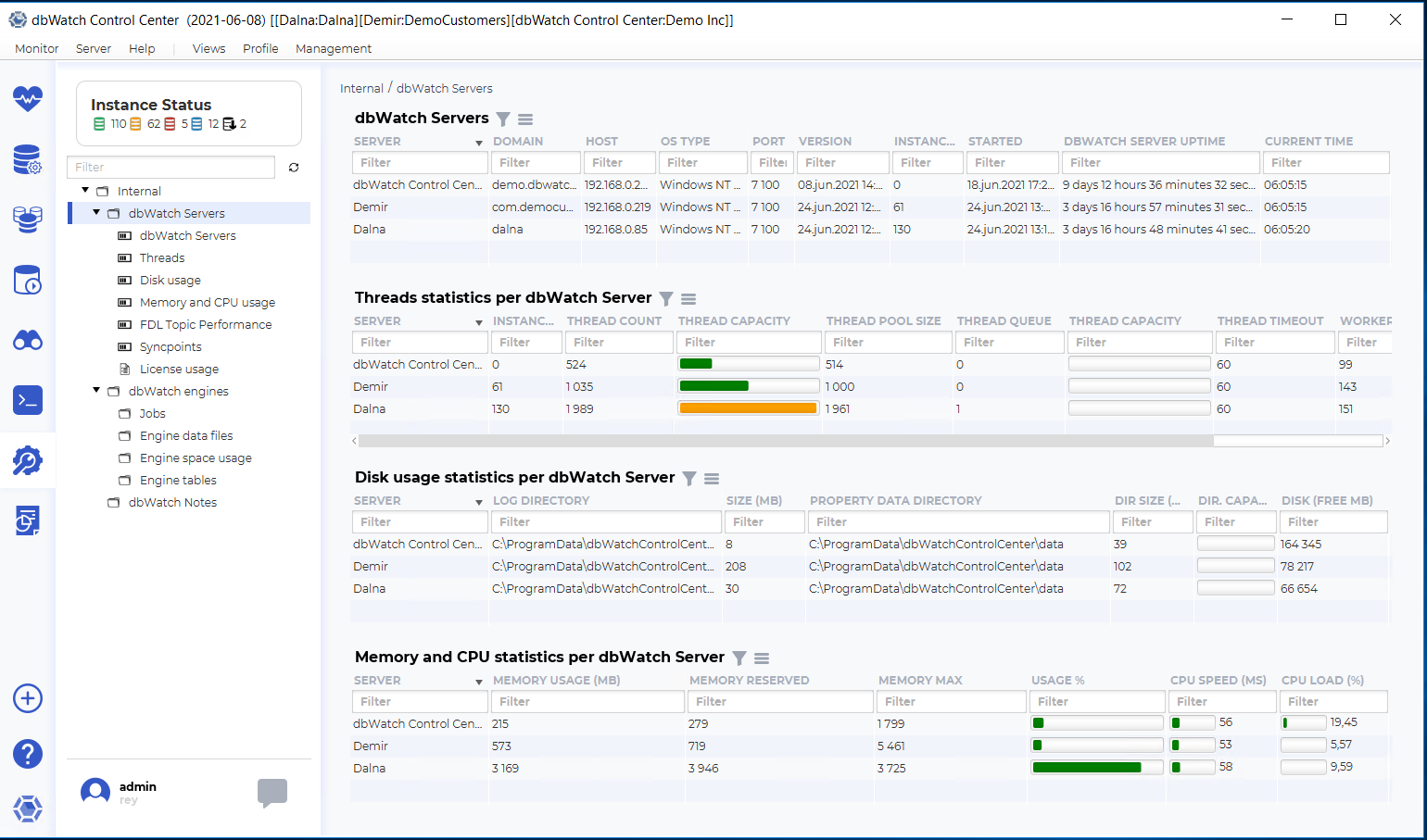The width and height of the screenshot is (1427, 840).
Task: Click the VERSION column header
Action: (x=825, y=141)
